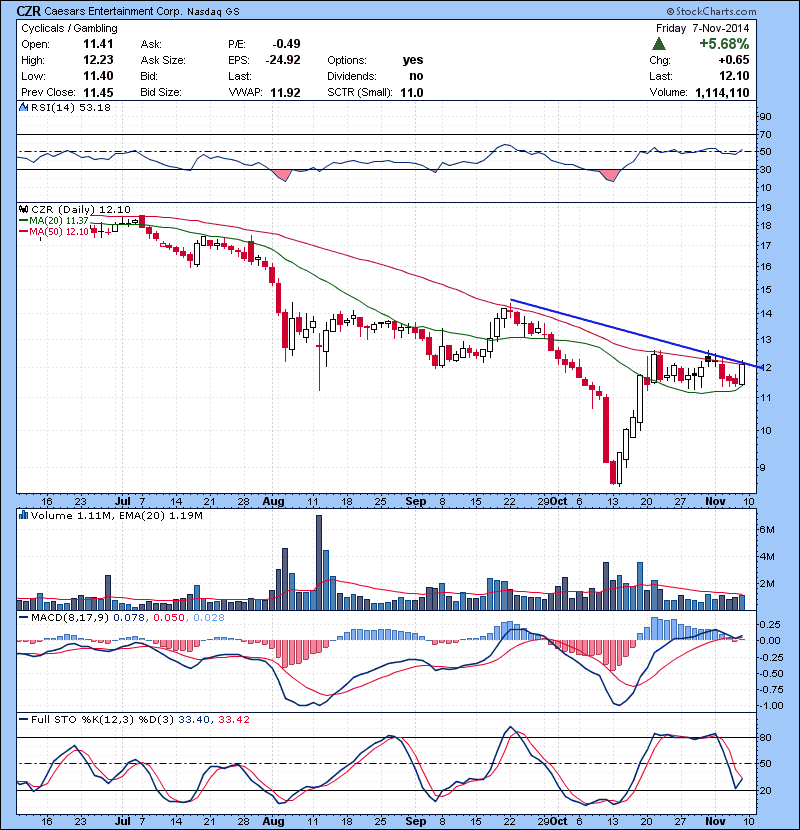Click the blue descending trendline on price chart
The width and height of the screenshot is (800, 830).
click(635, 333)
